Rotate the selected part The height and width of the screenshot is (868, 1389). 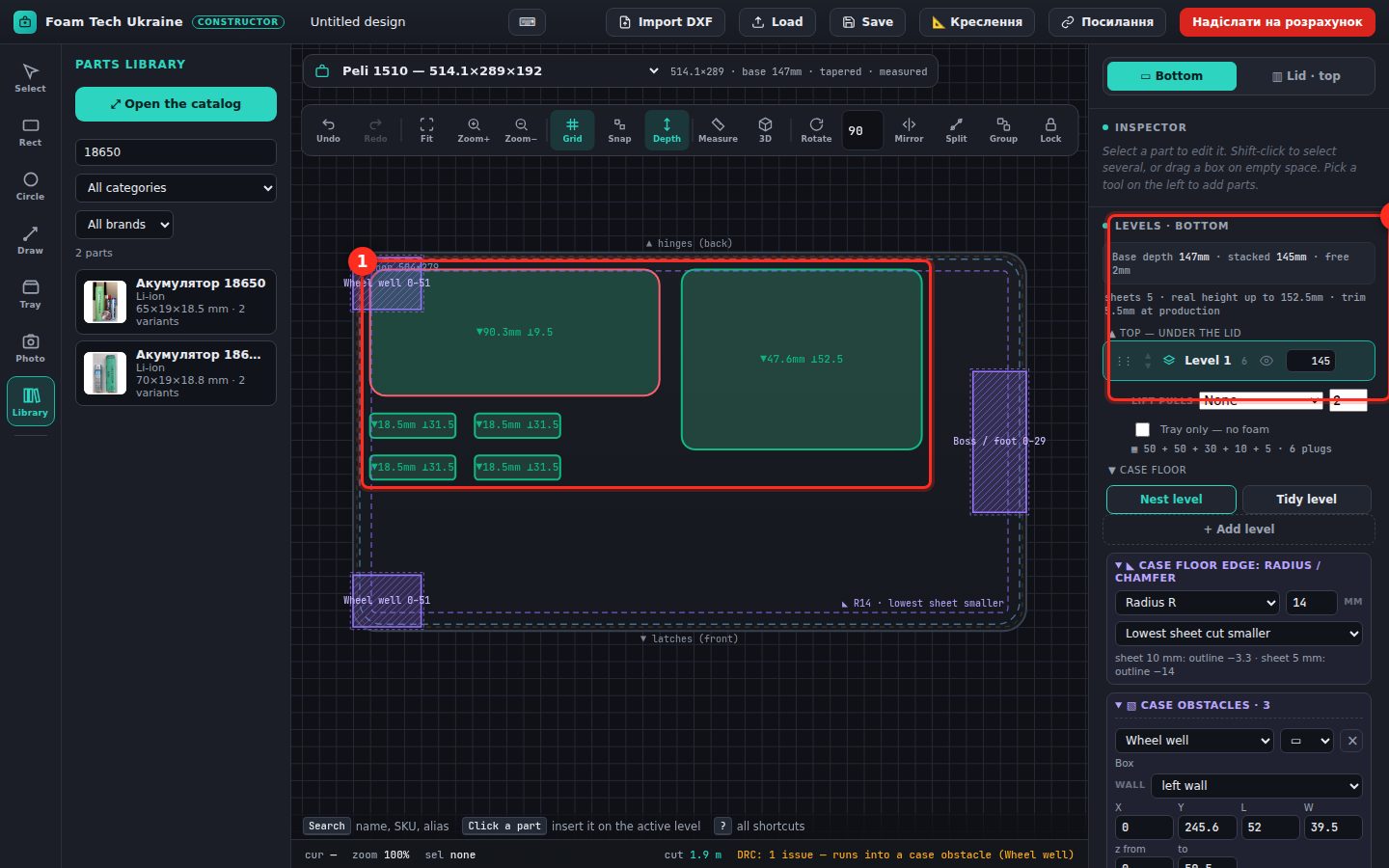tap(816, 130)
